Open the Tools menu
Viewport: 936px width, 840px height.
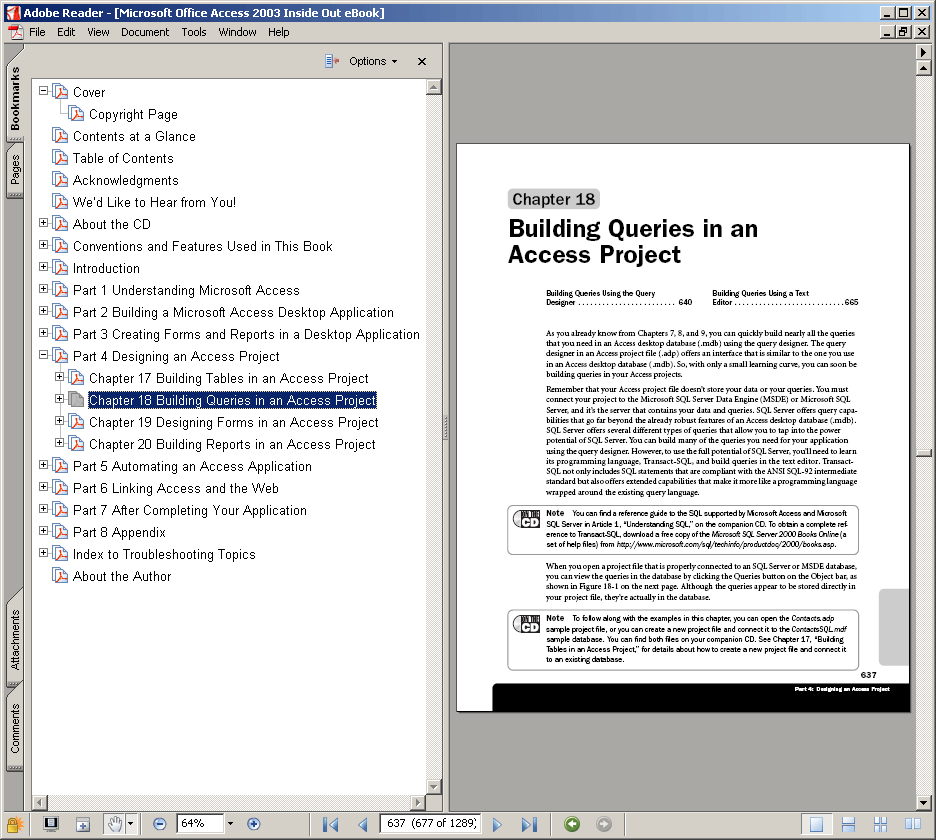pyautogui.click(x=194, y=32)
